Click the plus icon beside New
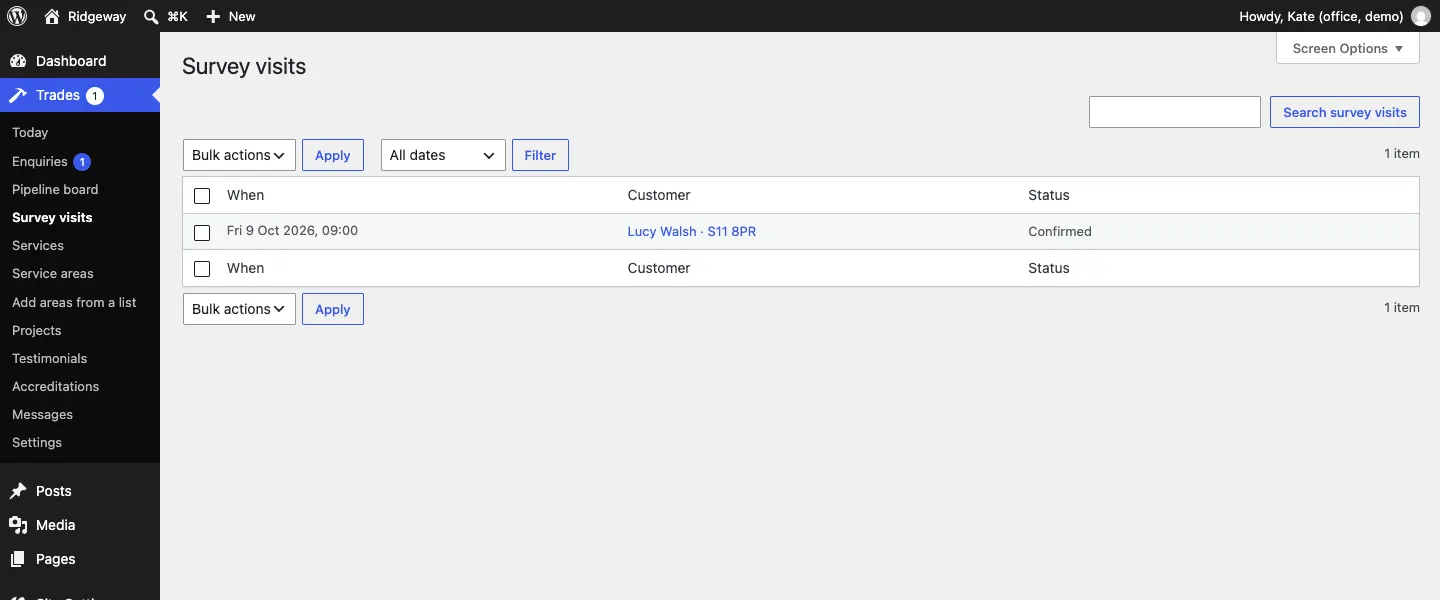 [x=213, y=16]
